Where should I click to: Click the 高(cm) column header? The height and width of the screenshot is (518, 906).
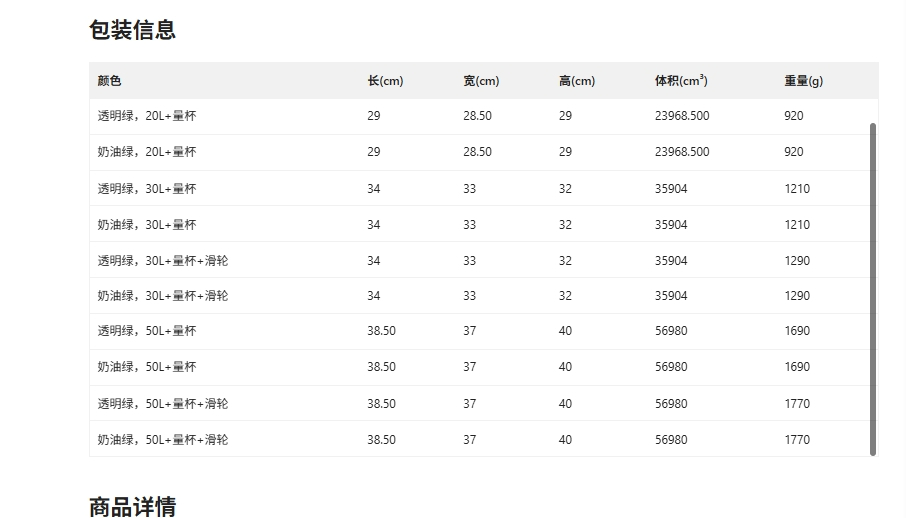tap(577, 81)
